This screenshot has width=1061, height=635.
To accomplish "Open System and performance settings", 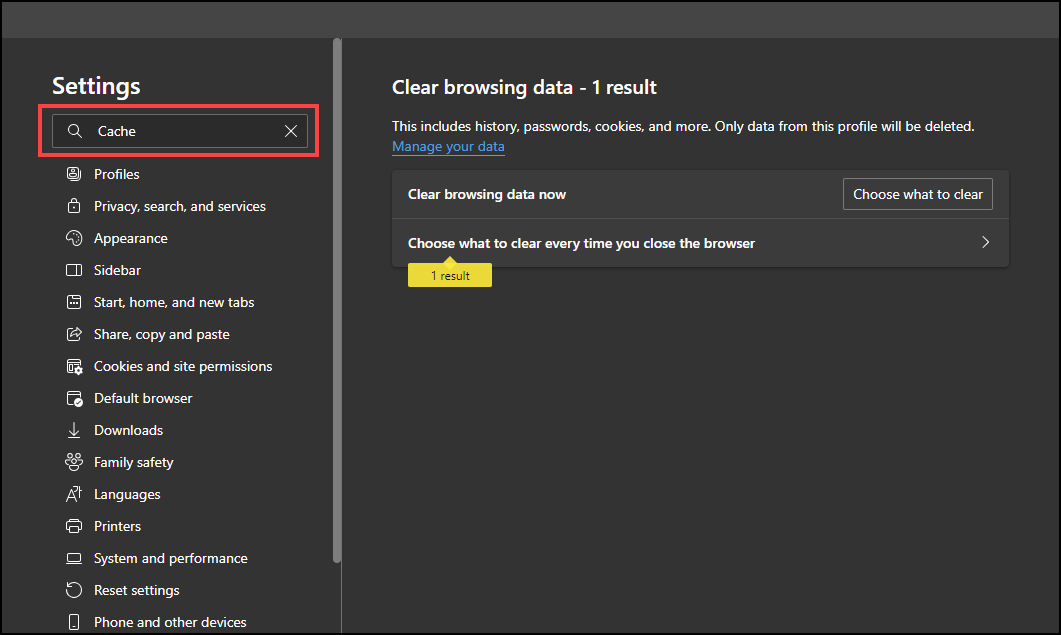I will [171, 558].
